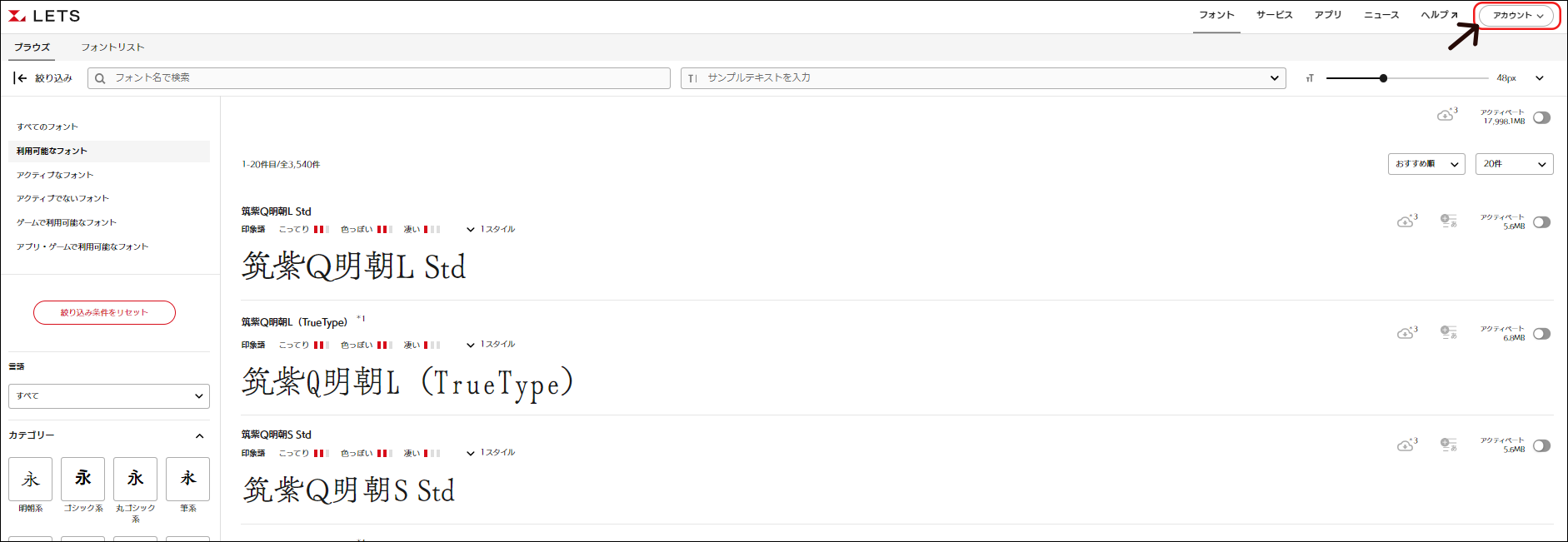Switch to the フォントリスト tab

point(112,47)
